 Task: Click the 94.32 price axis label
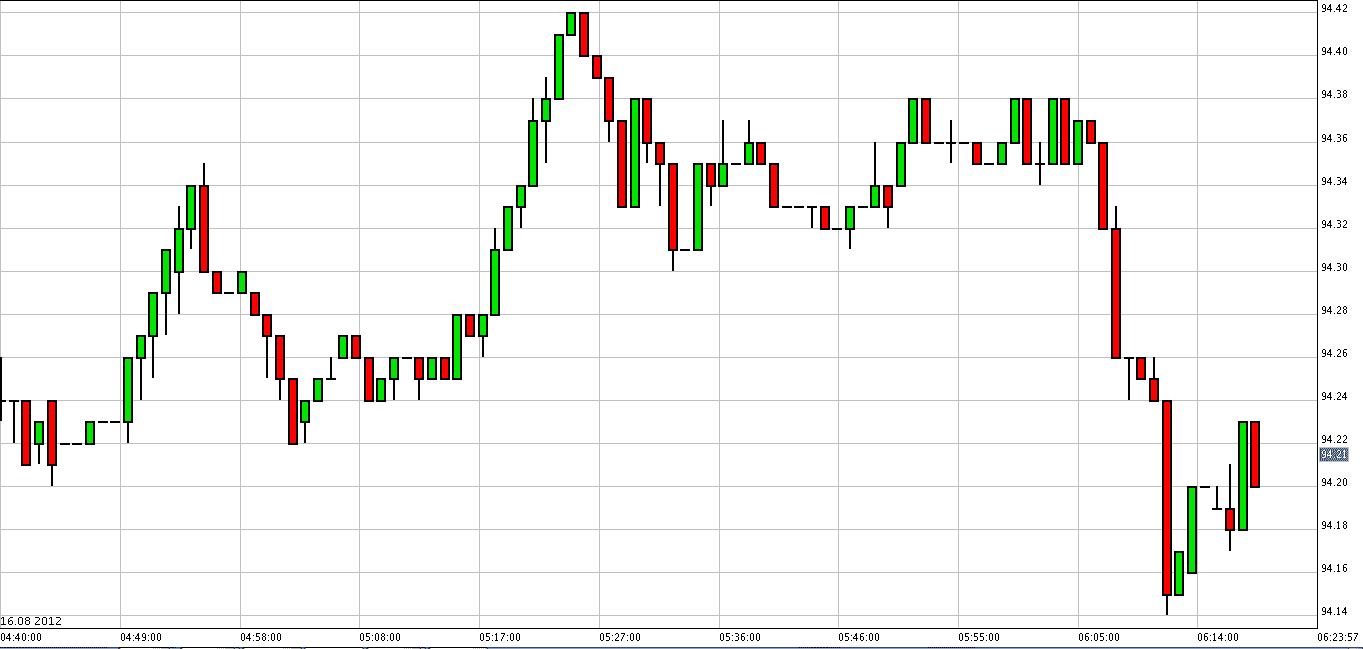1334,224
